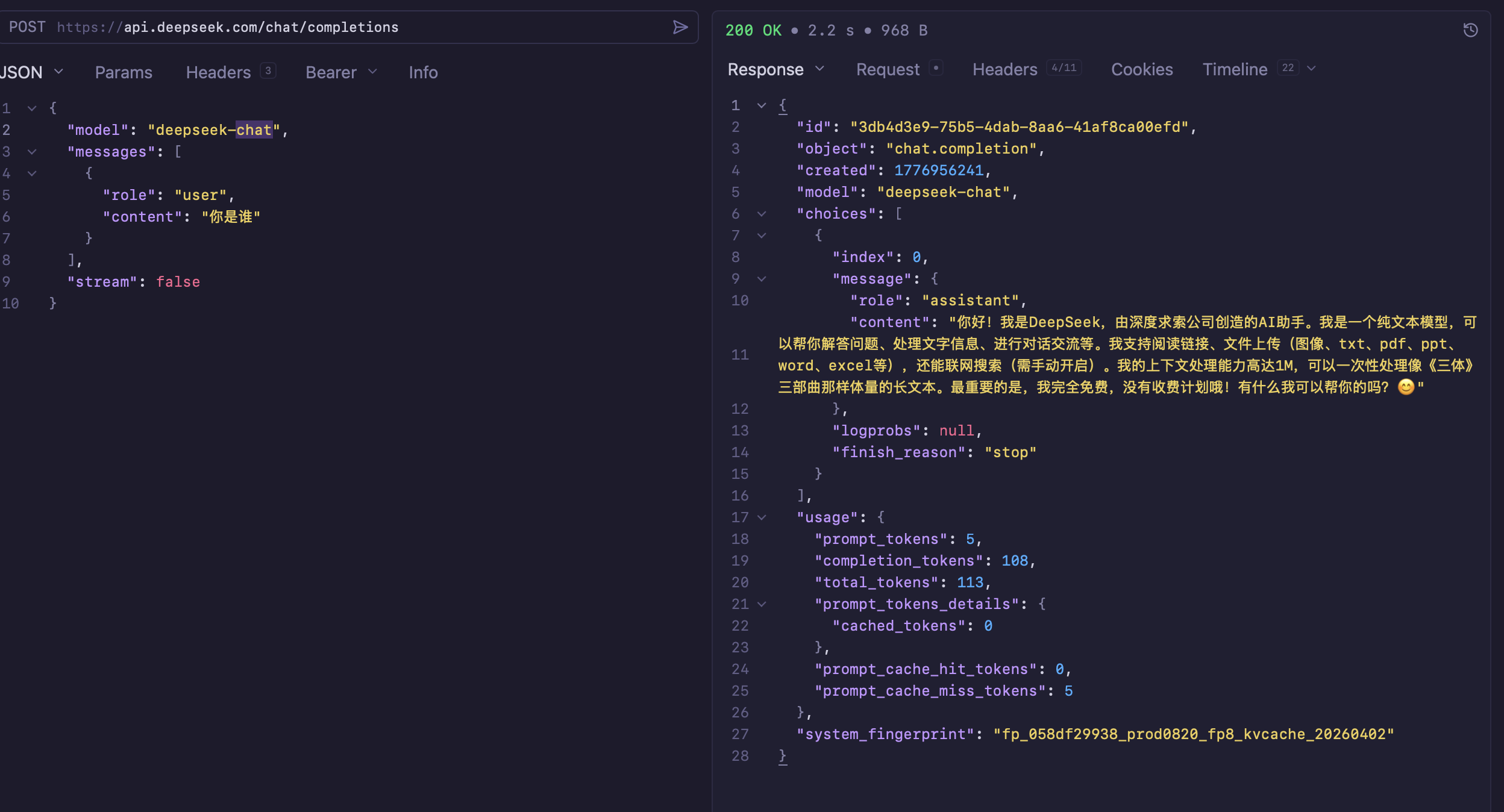The height and width of the screenshot is (812, 1504).
Task: Click the "你是谁" content value in request
Action: pyautogui.click(x=231, y=217)
